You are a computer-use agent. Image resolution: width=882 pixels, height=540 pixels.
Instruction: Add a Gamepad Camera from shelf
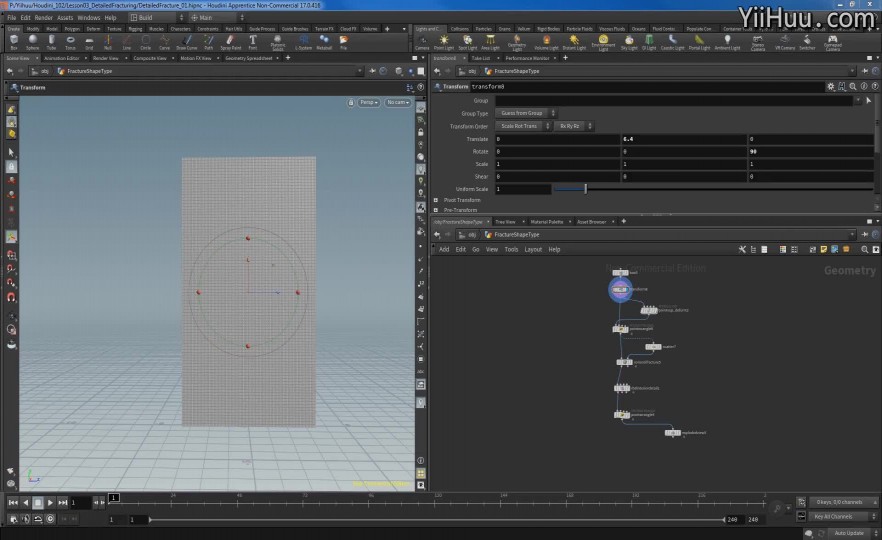click(832, 43)
